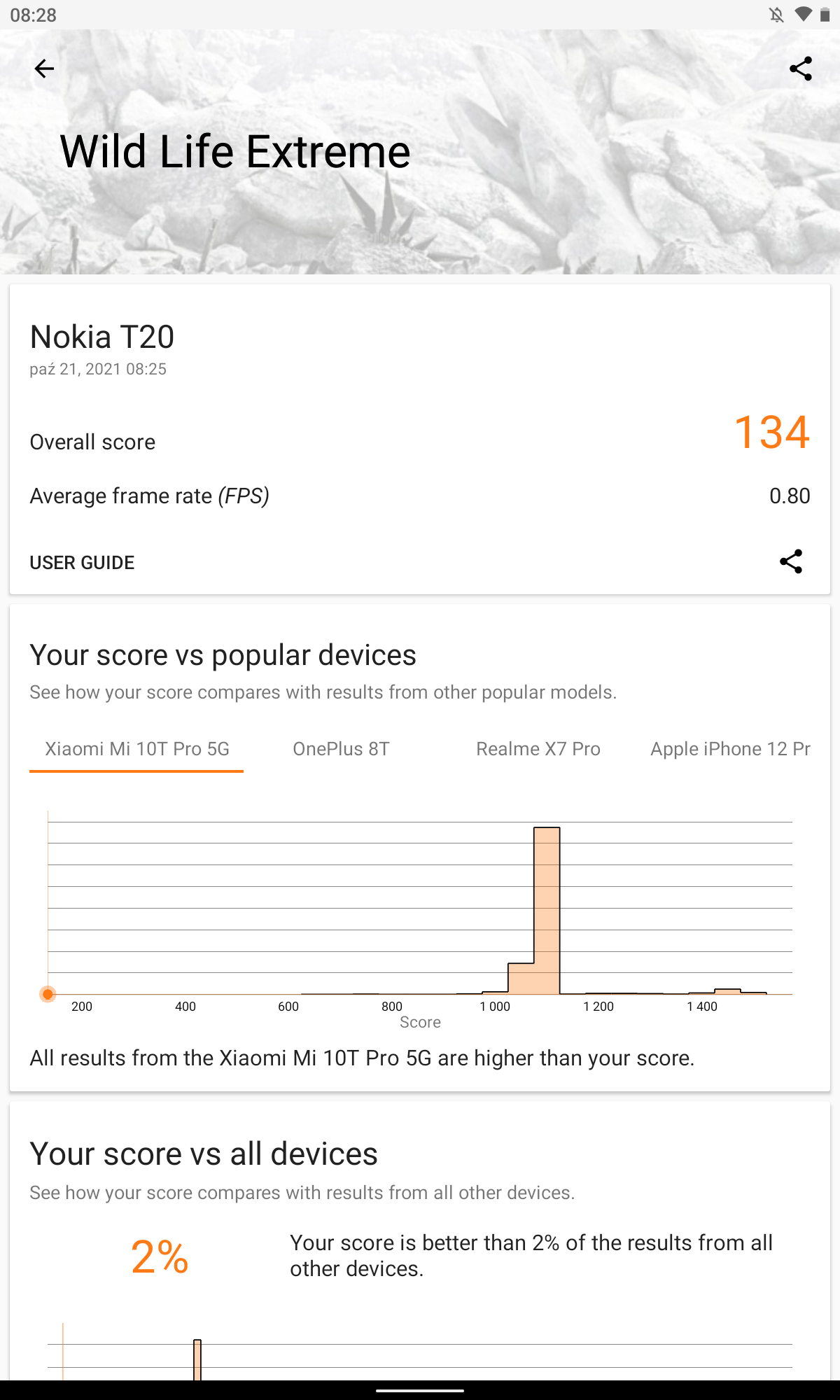Select the Apple iPhone 12 Pro tab

(730, 749)
